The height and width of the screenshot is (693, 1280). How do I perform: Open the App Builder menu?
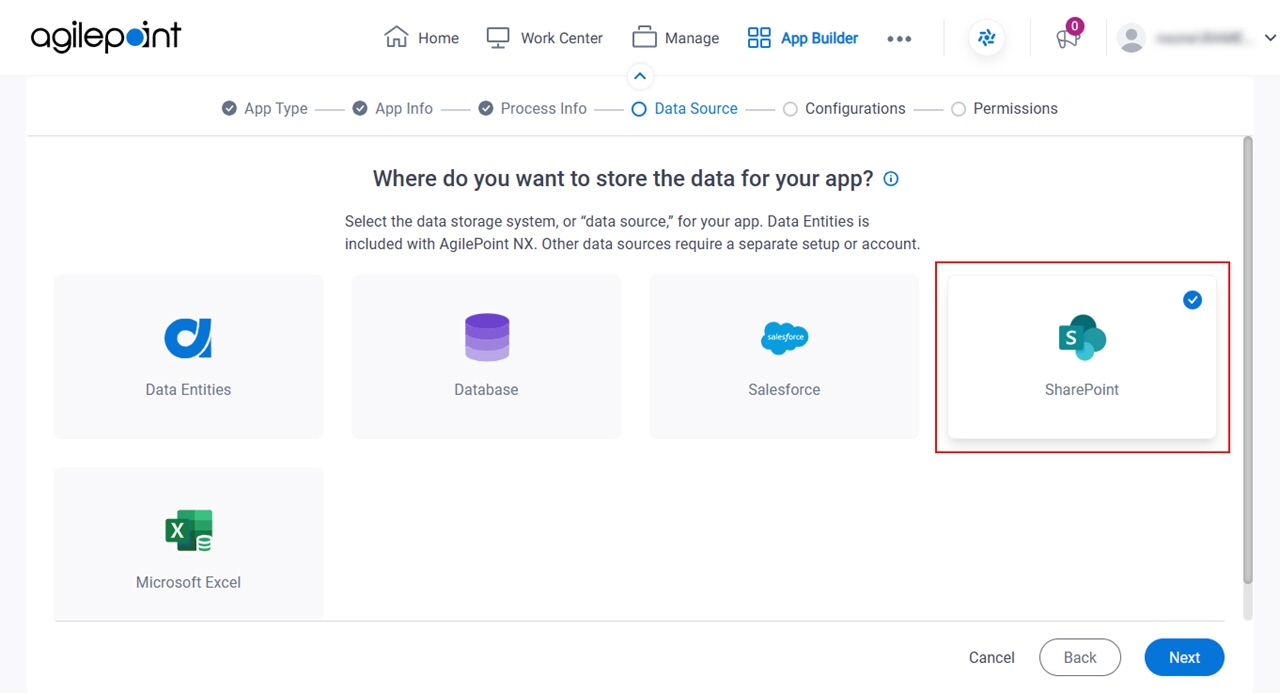(x=803, y=38)
